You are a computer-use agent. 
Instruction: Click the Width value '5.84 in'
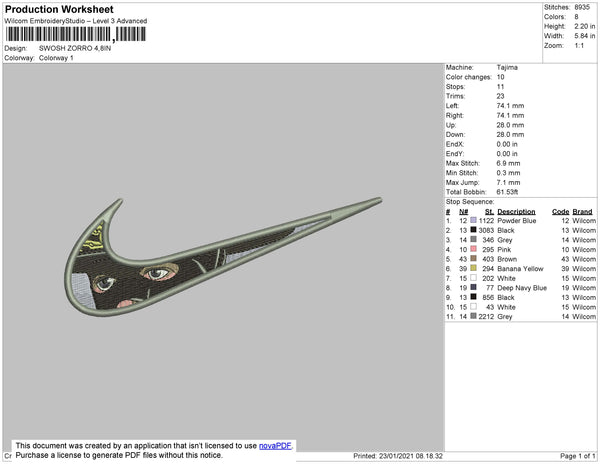(584, 36)
